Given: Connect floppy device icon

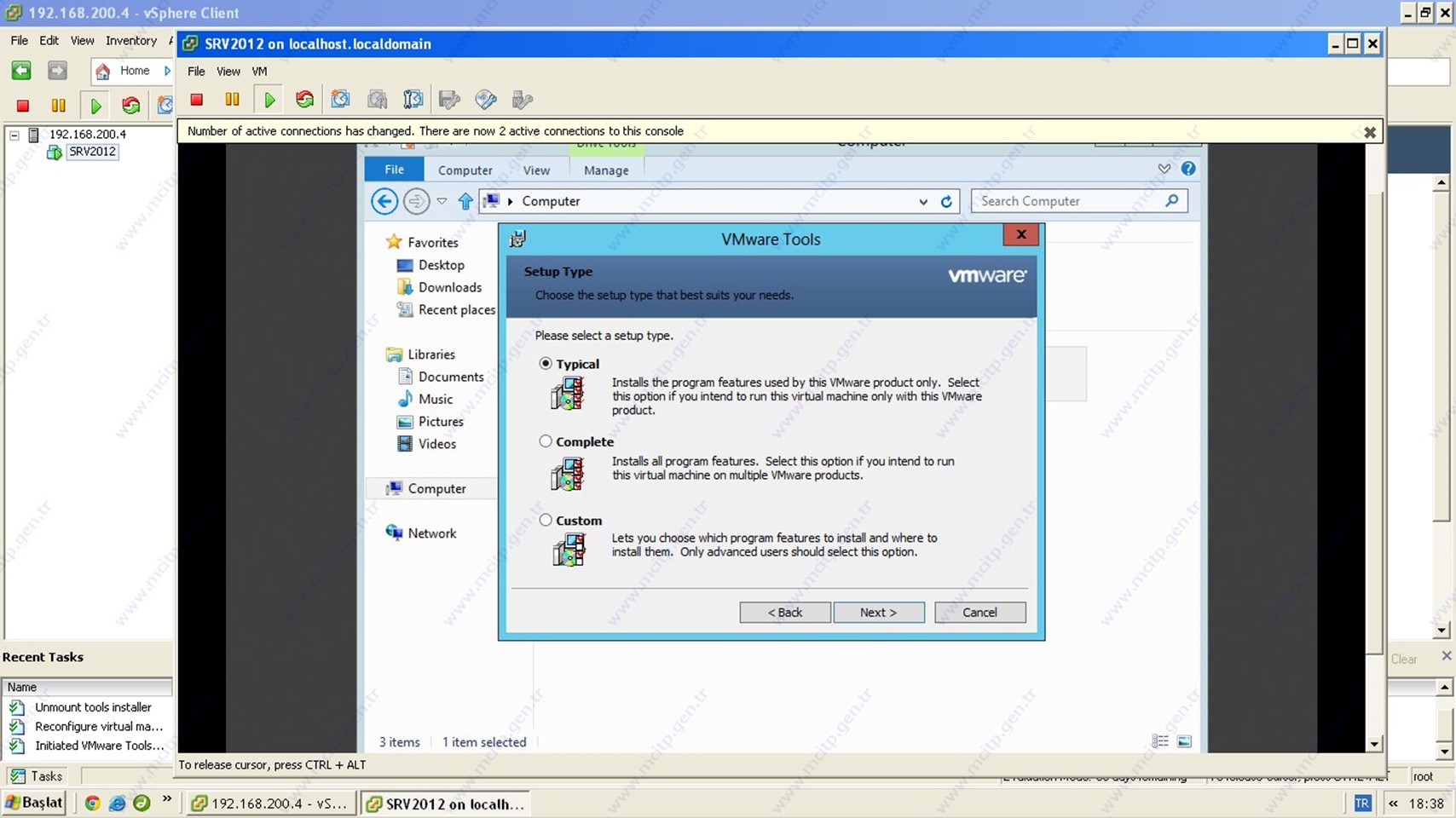Looking at the screenshot, I should coord(449,100).
